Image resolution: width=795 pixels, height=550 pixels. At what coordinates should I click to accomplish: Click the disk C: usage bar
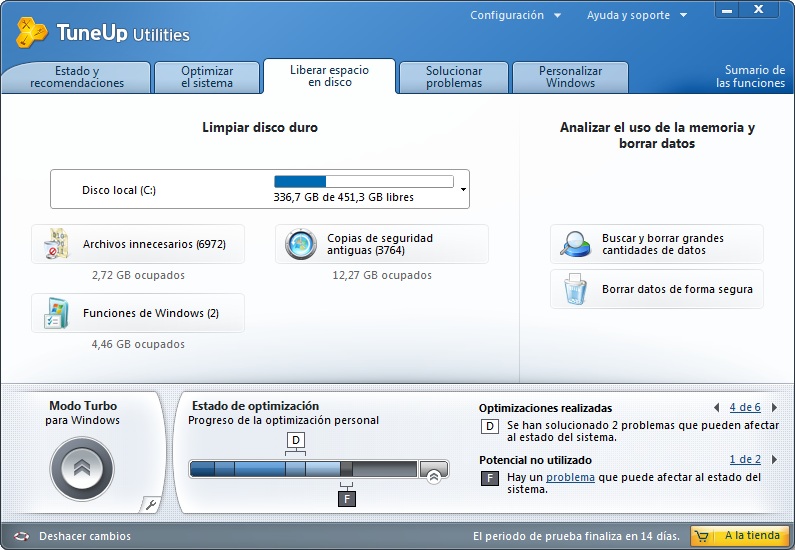[x=364, y=181]
